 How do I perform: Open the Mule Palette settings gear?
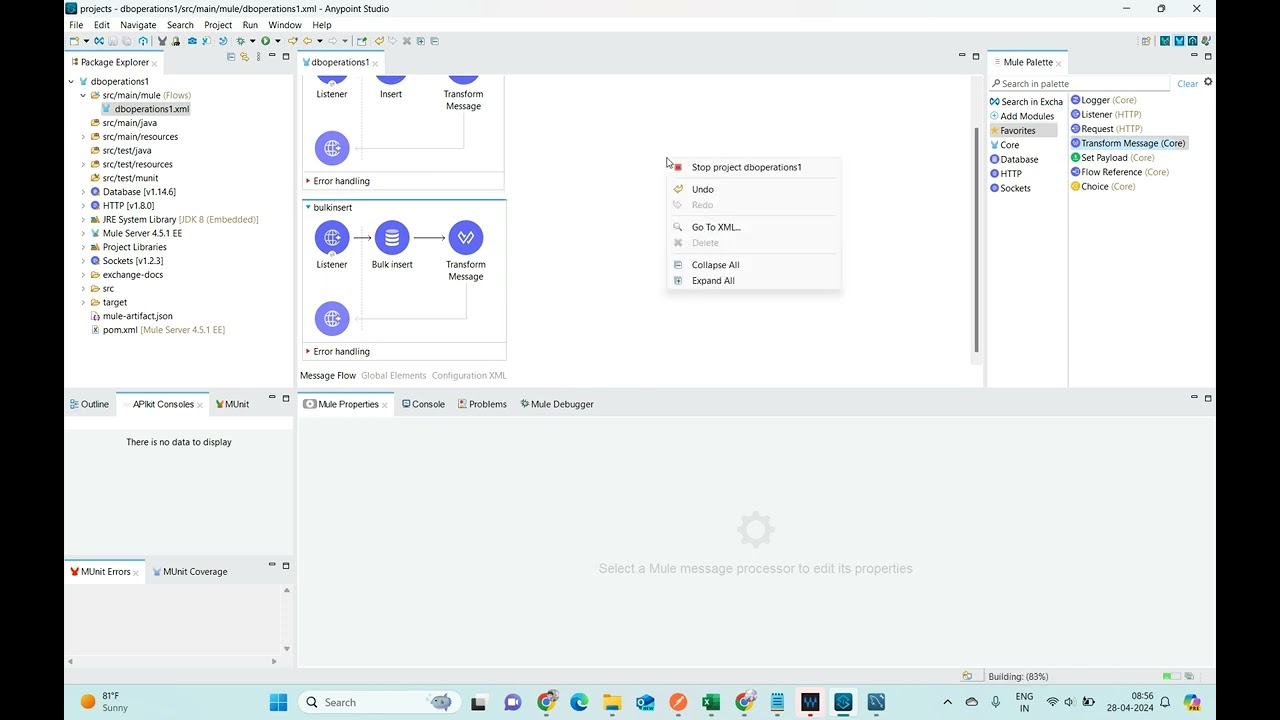[1208, 82]
